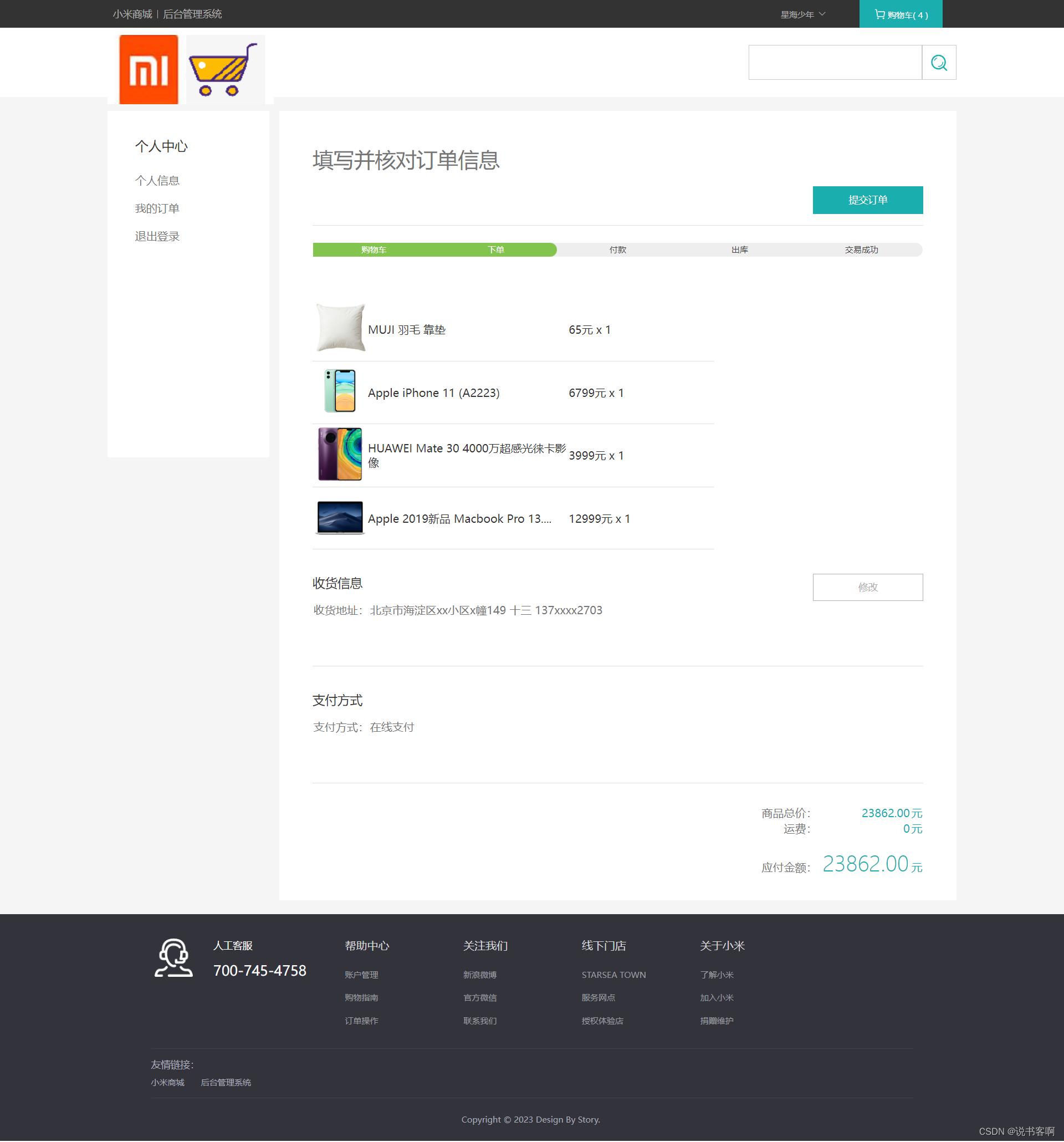The width and height of the screenshot is (1064, 1142).
Task: Submit the order with 提交订单
Action: pos(867,200)
